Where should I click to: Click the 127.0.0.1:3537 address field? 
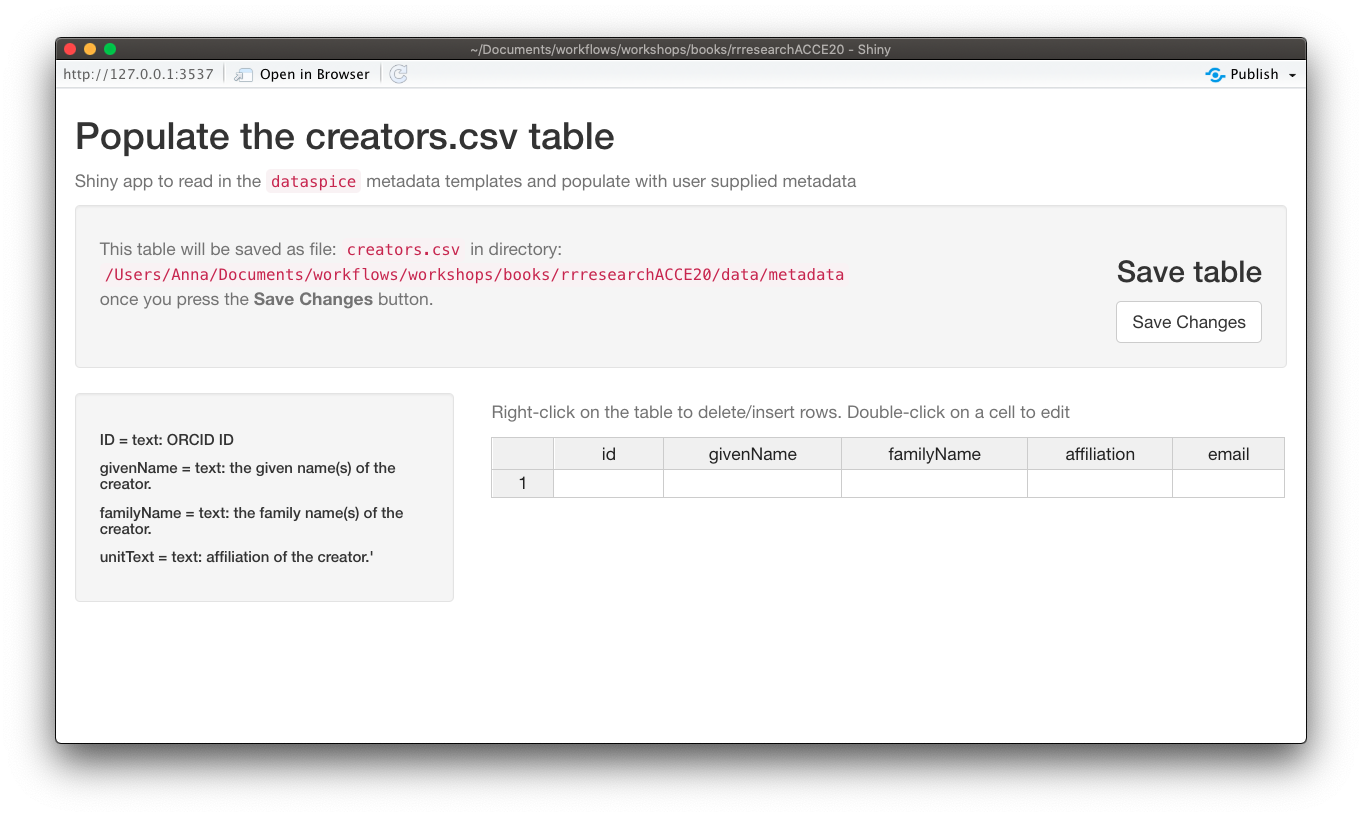pyautogui.click(x=138, y=75)
